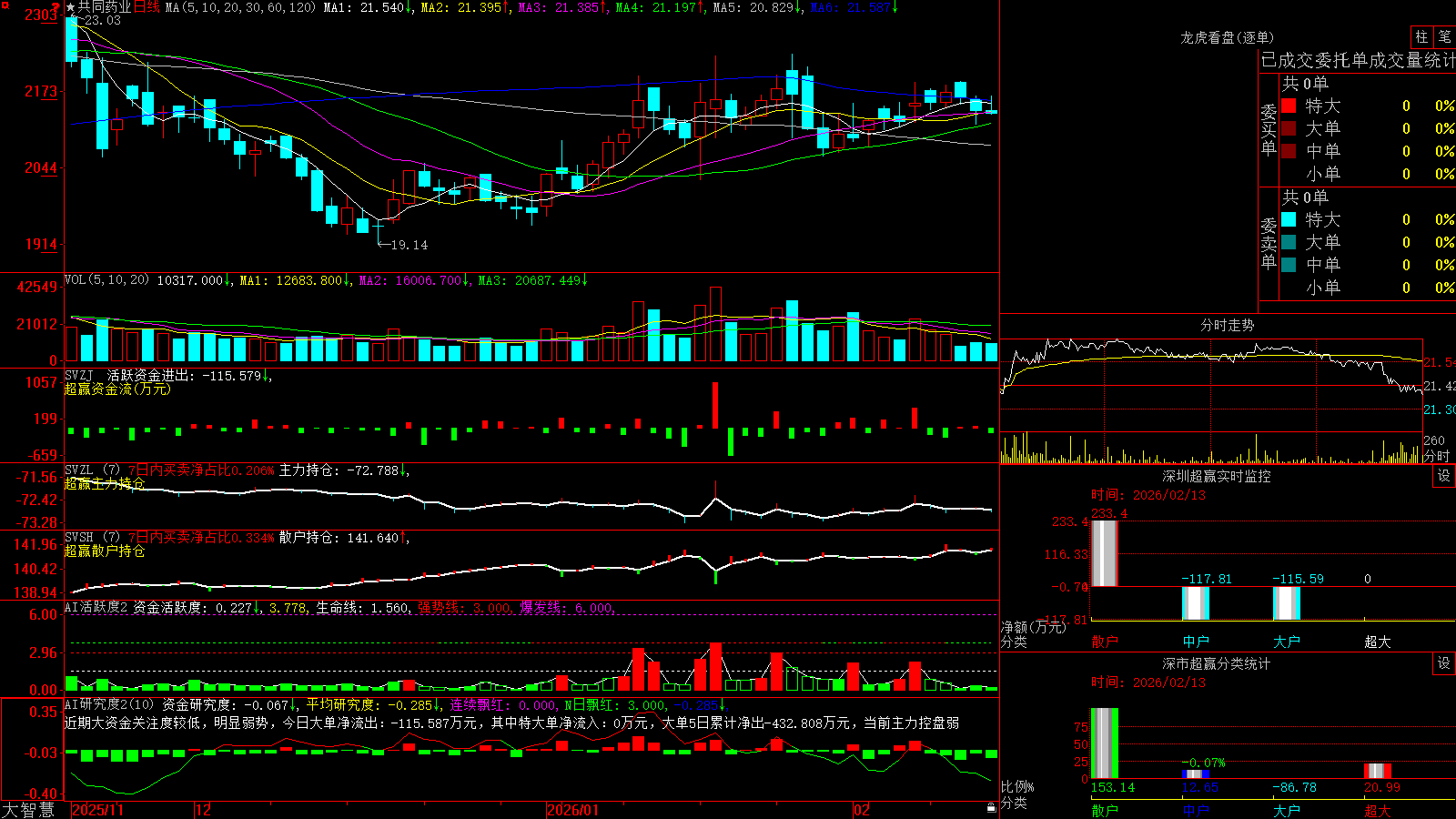Open 设 settings of 深市超赢分类统计 panel
The image size is (1456, 819).
(1444, 663)
